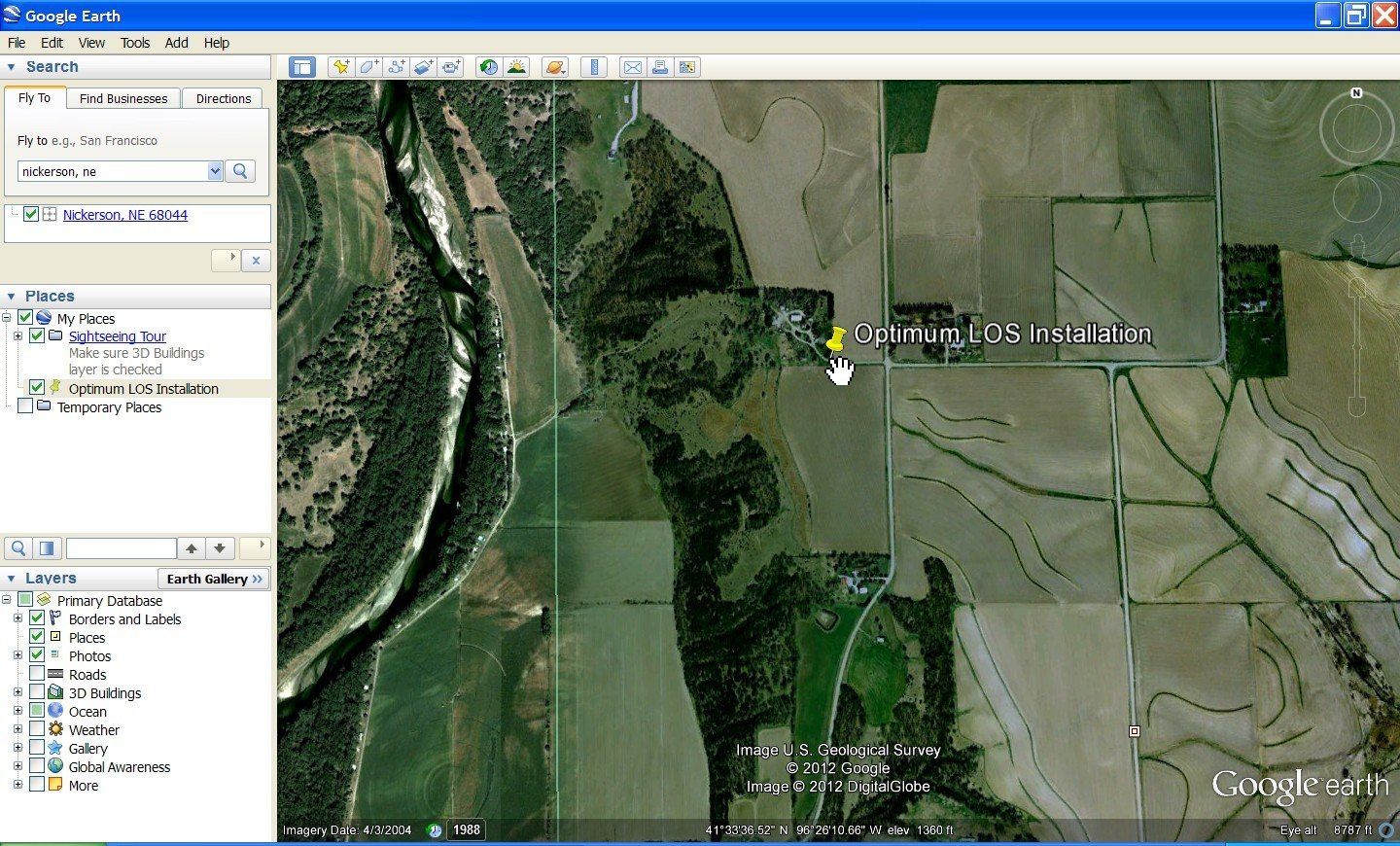Image resolution: width=1400 pixels, height=846 pixels.
Task: Uncheck the Photos layer checkbox
Action: 37,655
